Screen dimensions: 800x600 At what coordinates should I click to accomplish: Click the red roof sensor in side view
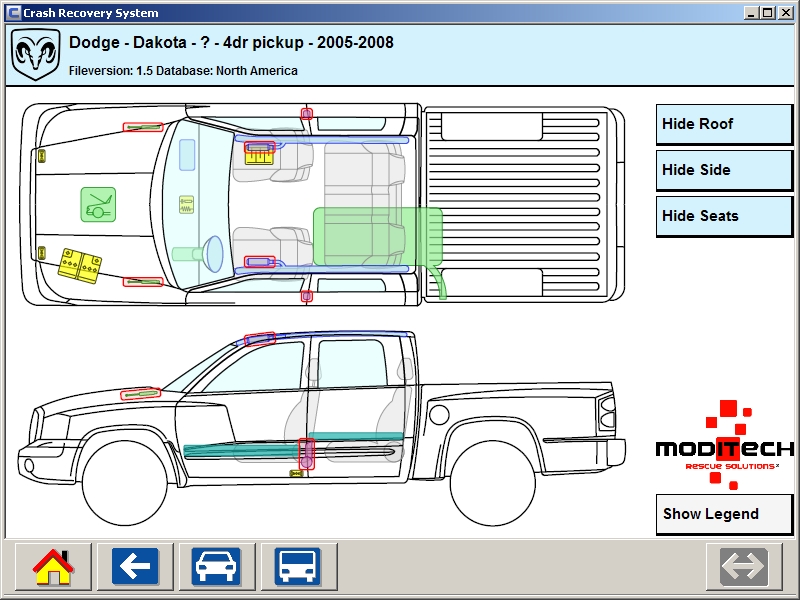point(259,339)
